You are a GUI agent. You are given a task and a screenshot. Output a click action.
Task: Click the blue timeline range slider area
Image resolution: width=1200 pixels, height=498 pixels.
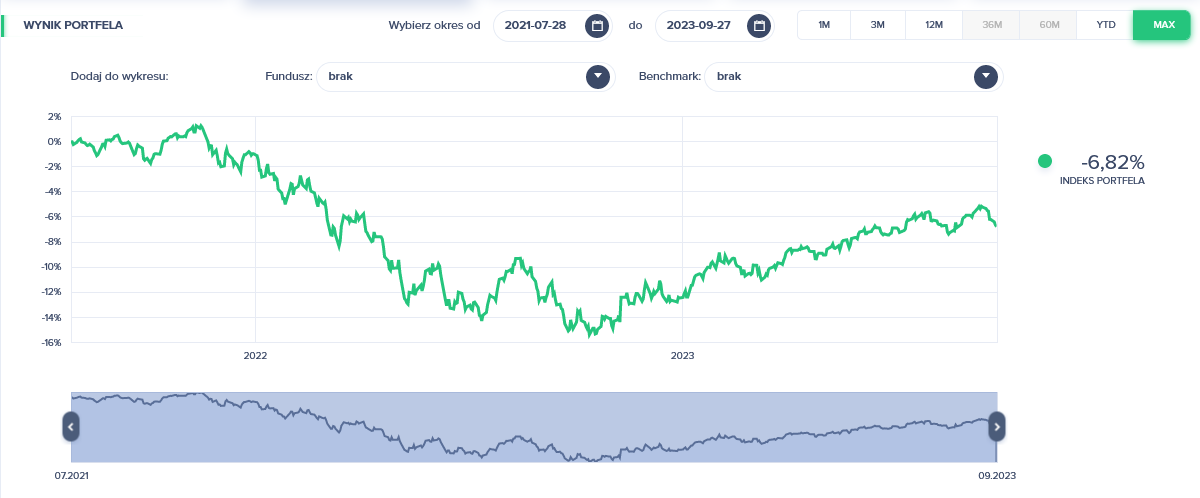point(534,427)
